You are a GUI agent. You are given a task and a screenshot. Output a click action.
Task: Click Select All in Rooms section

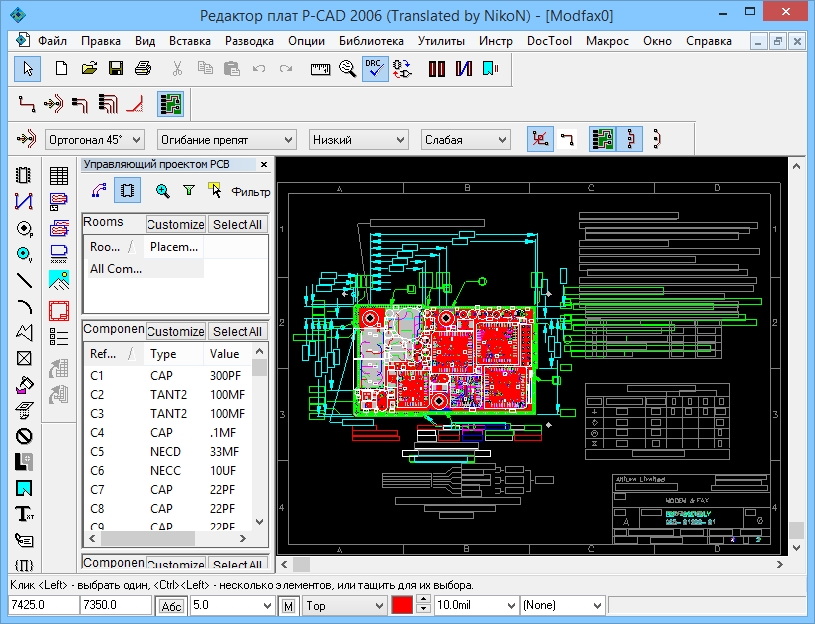click(x=237, y=225)
